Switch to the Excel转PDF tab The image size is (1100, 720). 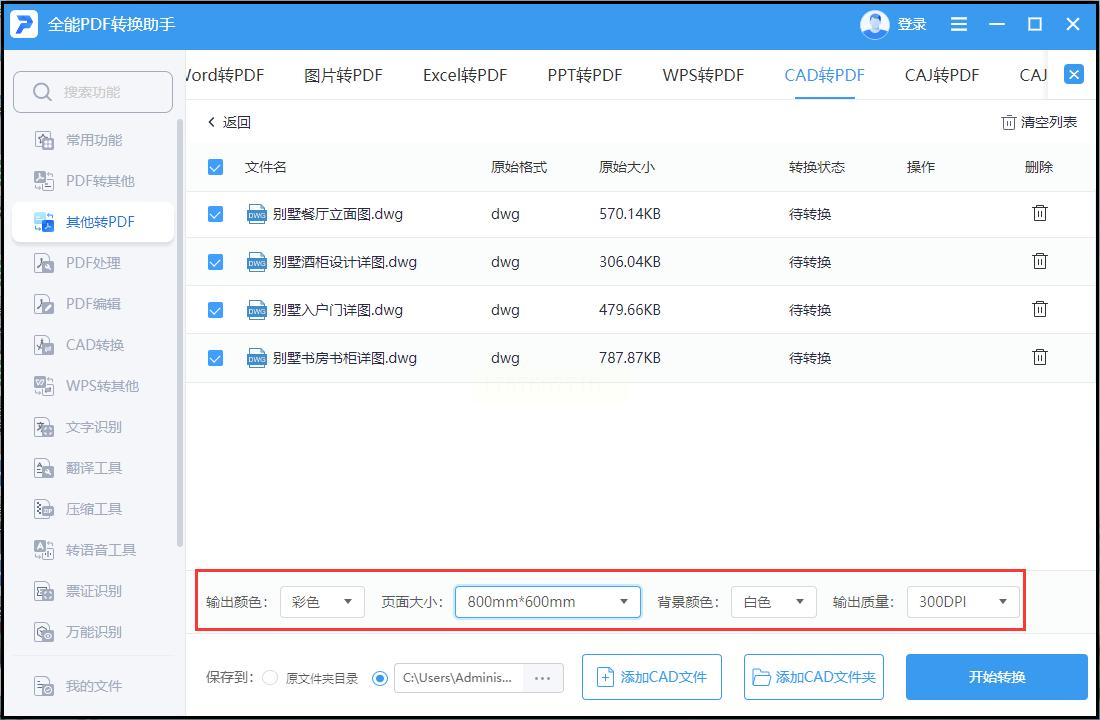pos(464,75)
